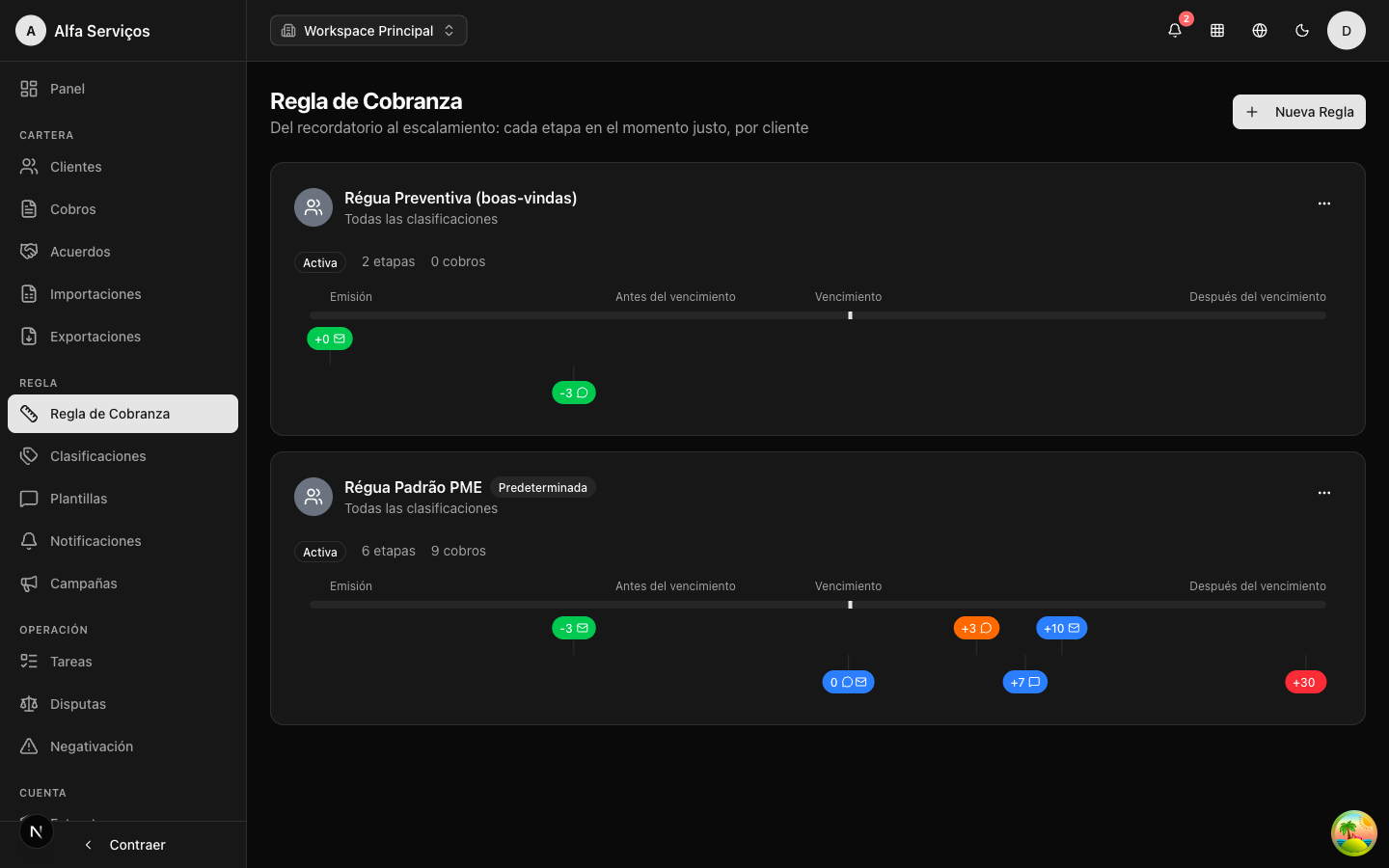1389x868 pixels.
Task: Select the 0 due-date stage marker
Action: point(849,682)
